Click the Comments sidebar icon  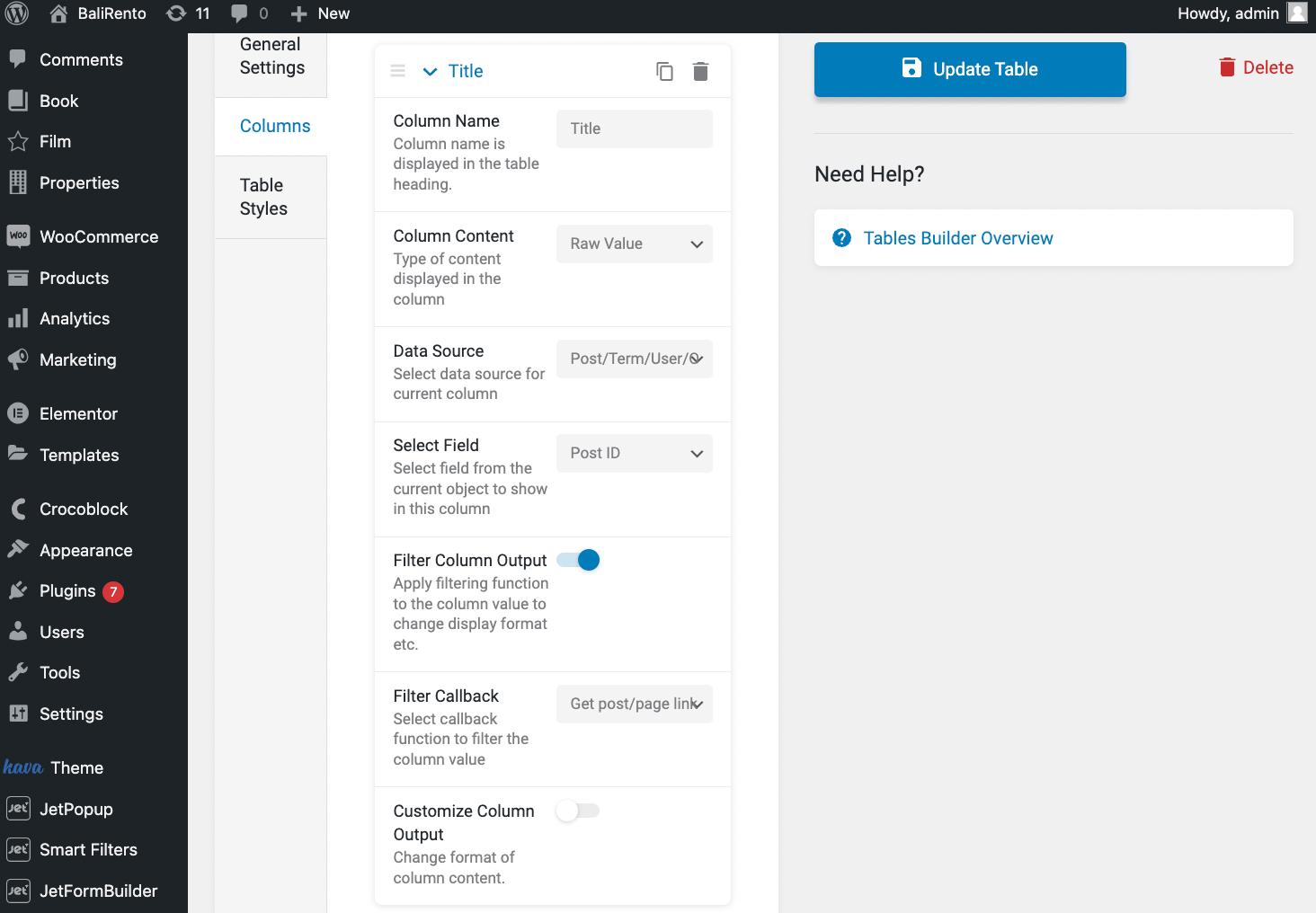tap(17, 59)
